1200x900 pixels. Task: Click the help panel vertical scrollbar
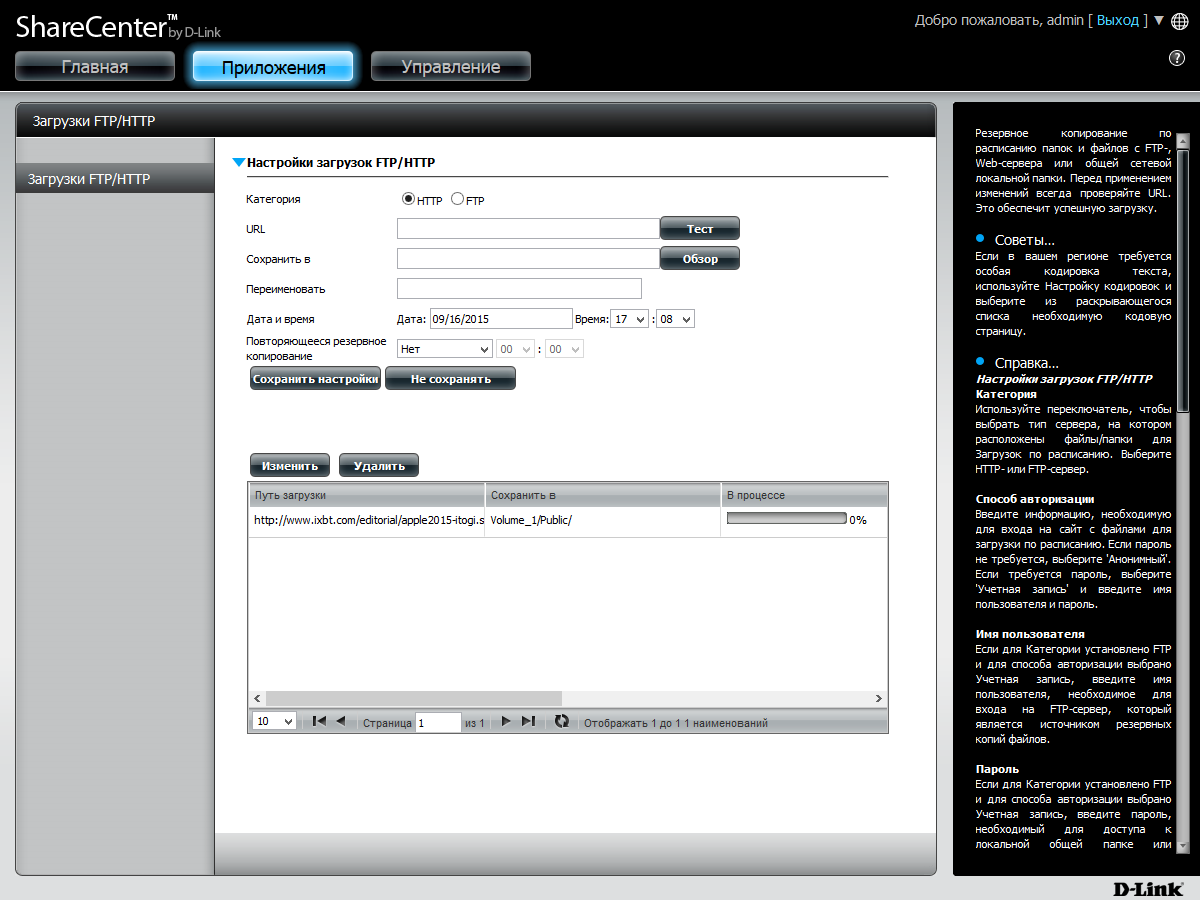[x=1183, y=280]
